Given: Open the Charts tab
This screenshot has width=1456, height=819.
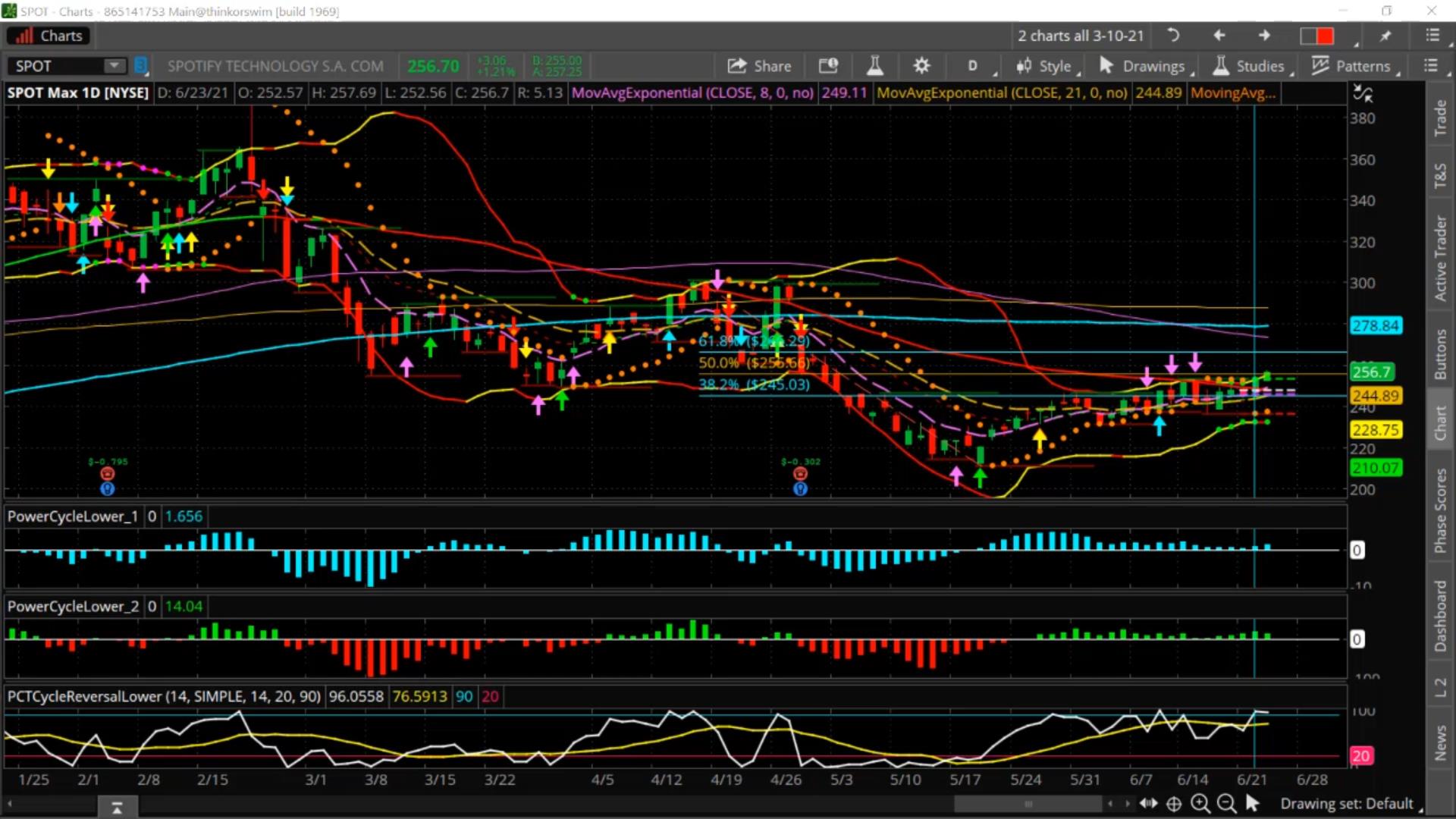Looking at the screenshot, I should click(x=49, y=36).
